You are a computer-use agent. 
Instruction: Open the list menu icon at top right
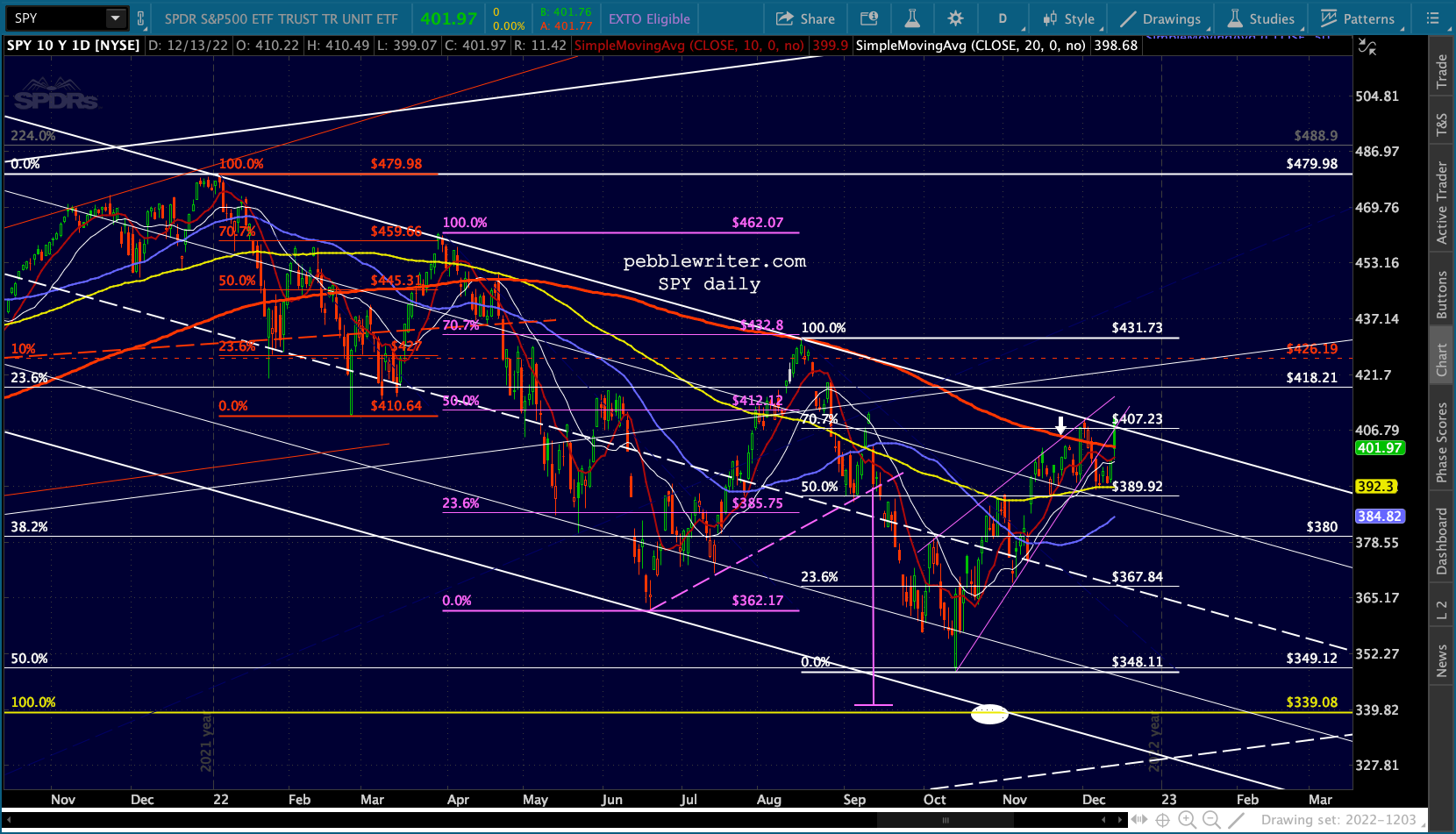click(x=1432, y=18)
